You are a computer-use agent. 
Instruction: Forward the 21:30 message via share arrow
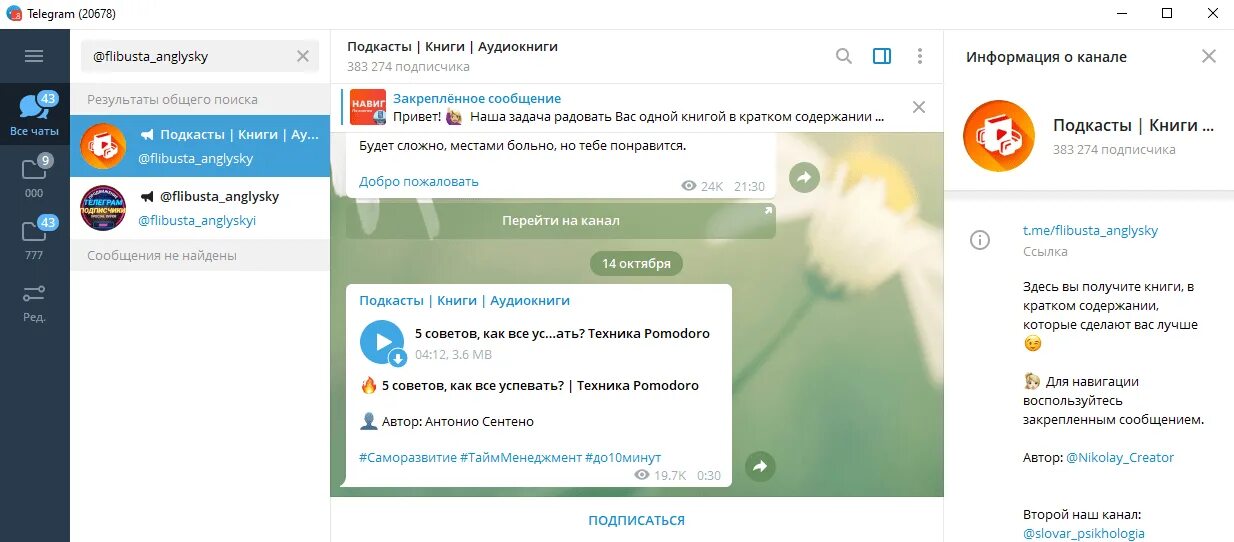(x=804, y=178)
